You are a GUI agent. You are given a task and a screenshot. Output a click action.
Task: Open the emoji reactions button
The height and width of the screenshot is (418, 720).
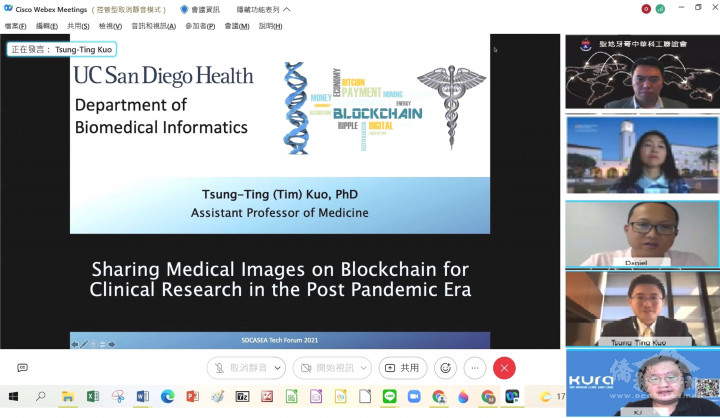pos(446,368)
